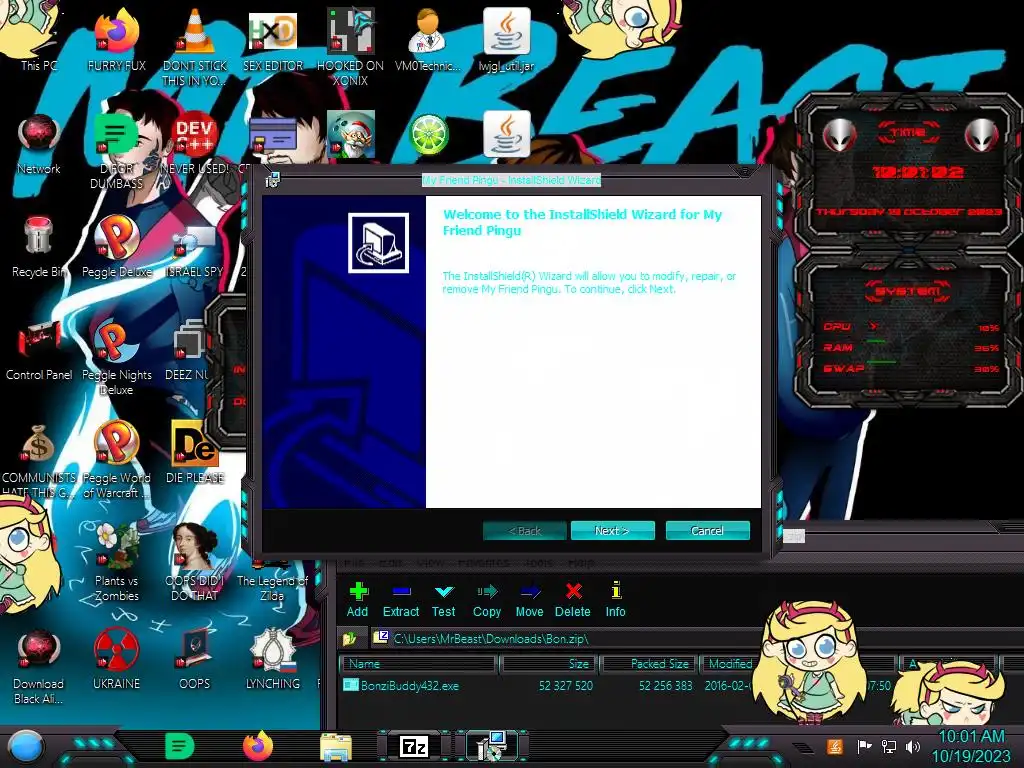Viewport: 1024px width, 768px height.
Task: Click the Back button in InstallShield Wizard
Action: pyautogui.click(x=524, y=530)
